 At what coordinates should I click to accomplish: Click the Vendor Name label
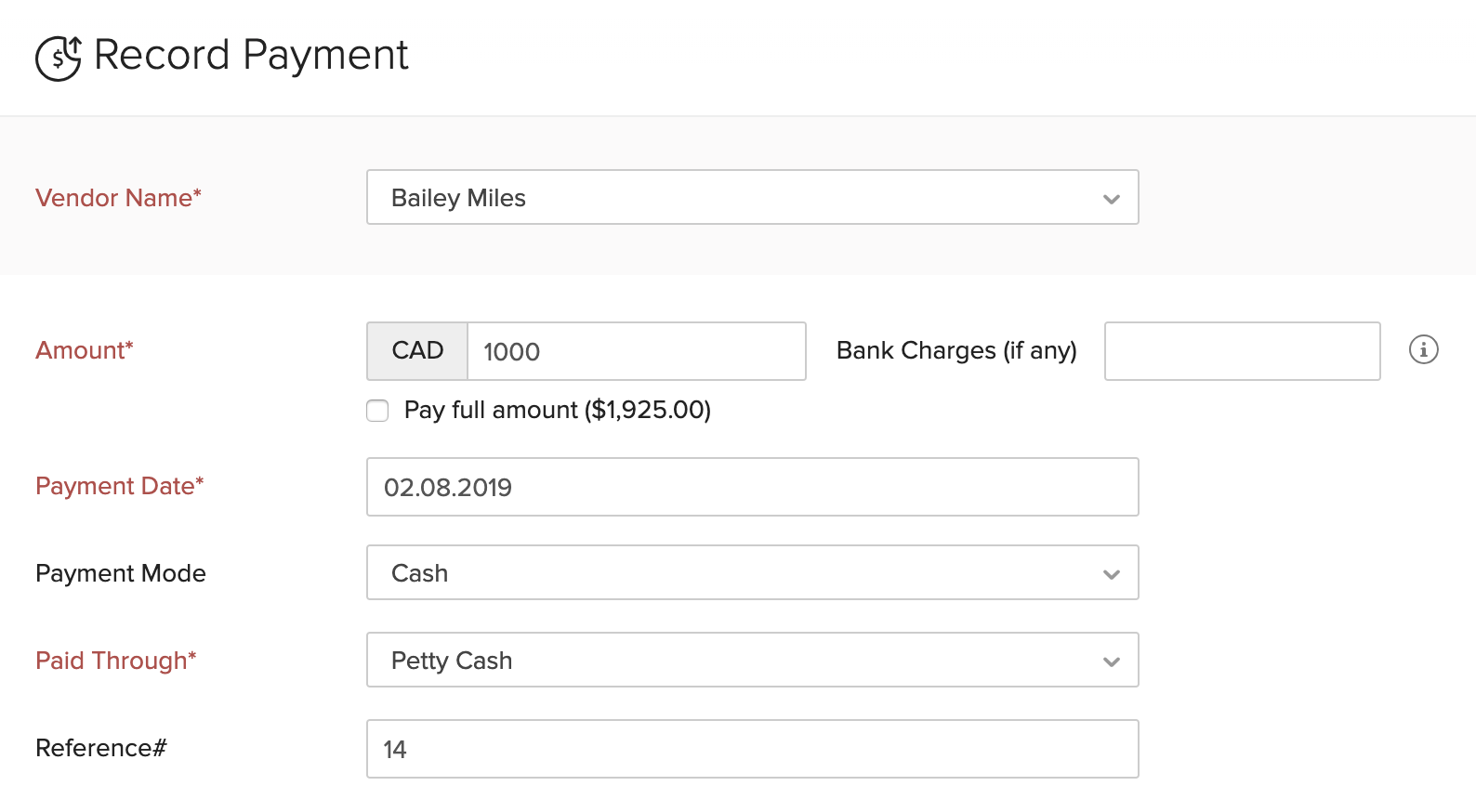(118, 198)
